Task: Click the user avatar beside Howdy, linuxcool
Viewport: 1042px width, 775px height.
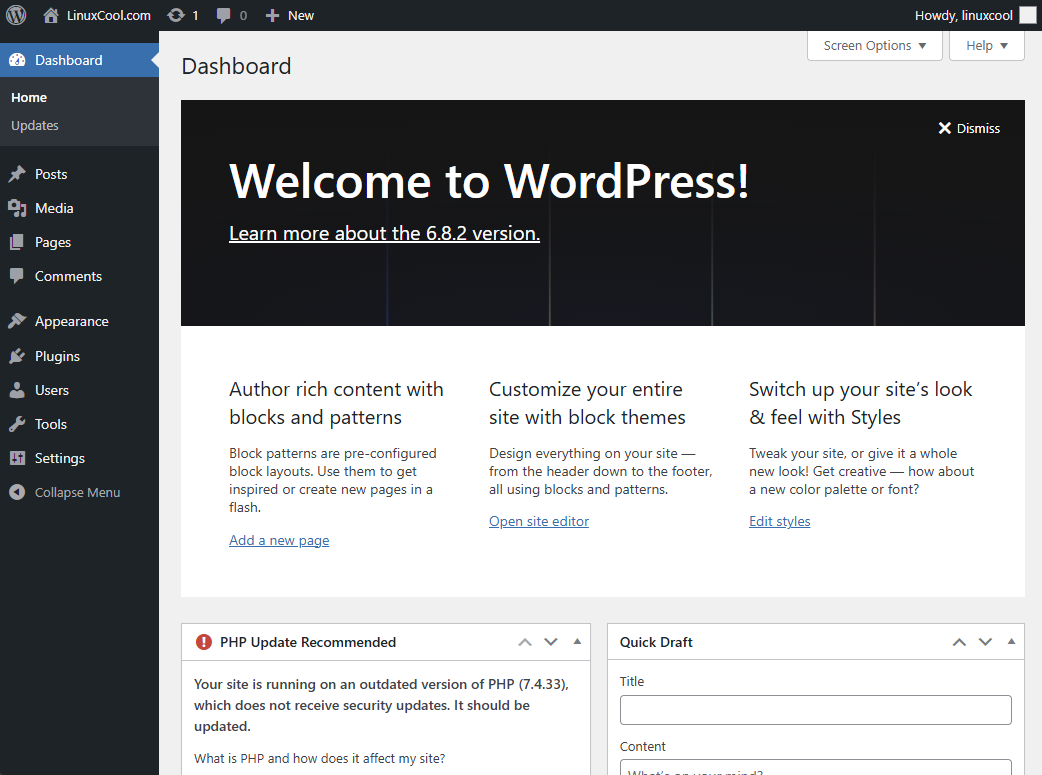Action: click(x=1027, y=15)
